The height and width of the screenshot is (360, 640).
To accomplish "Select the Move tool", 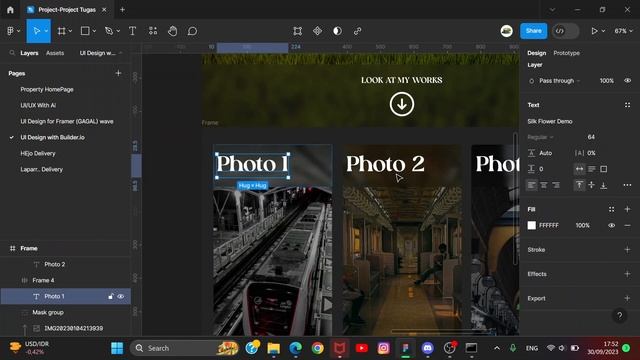I will click(36, 31).
